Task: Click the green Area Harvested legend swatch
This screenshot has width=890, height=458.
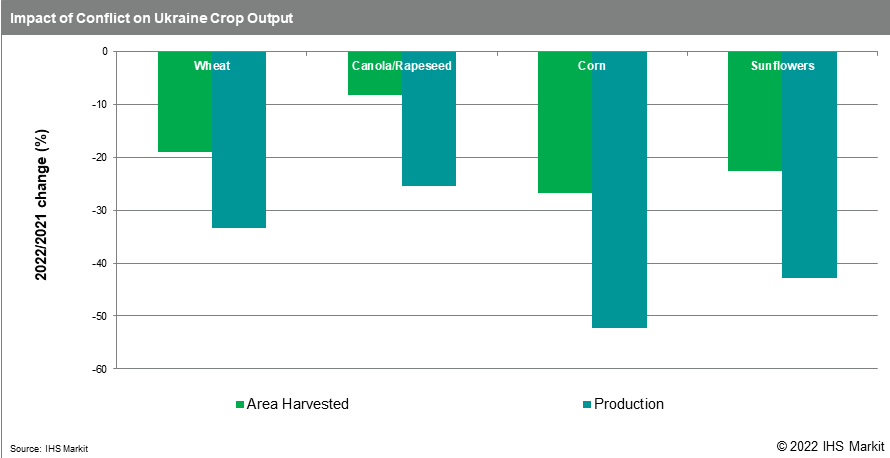Action: 240,405
